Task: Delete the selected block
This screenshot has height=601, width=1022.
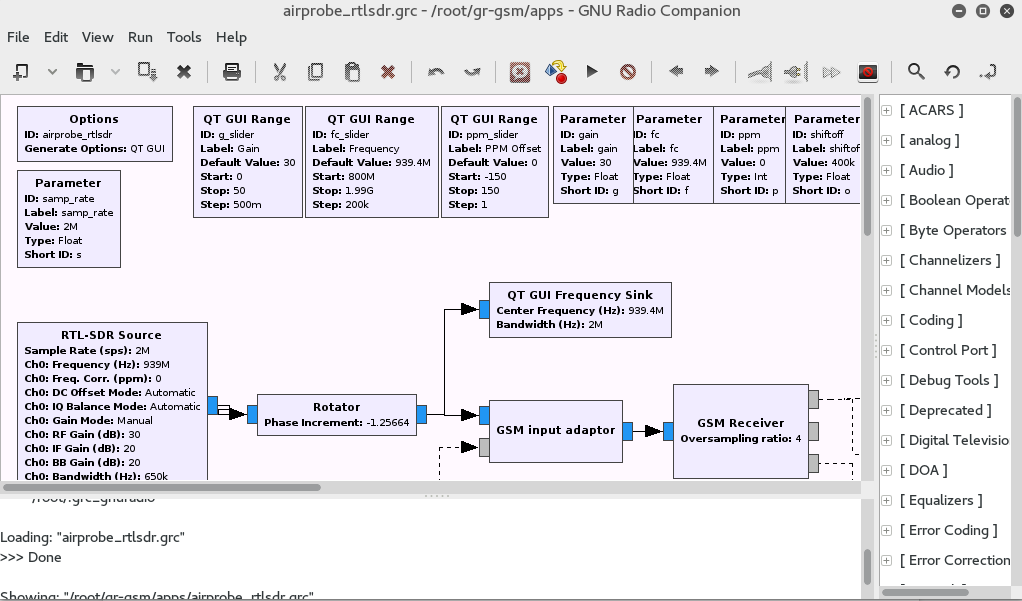Action: 388,72
